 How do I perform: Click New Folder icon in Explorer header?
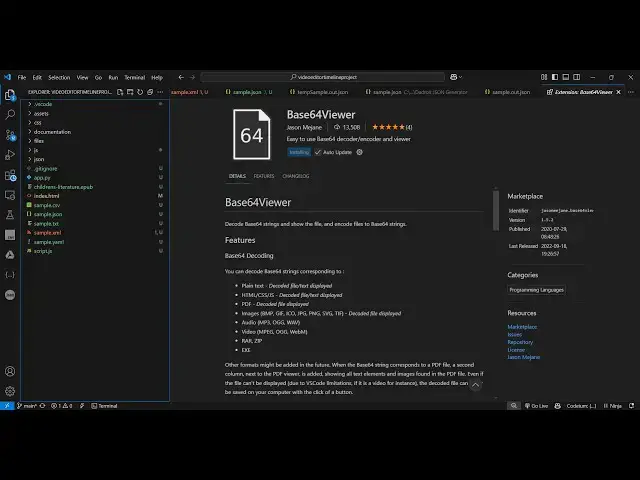(130, 92)
